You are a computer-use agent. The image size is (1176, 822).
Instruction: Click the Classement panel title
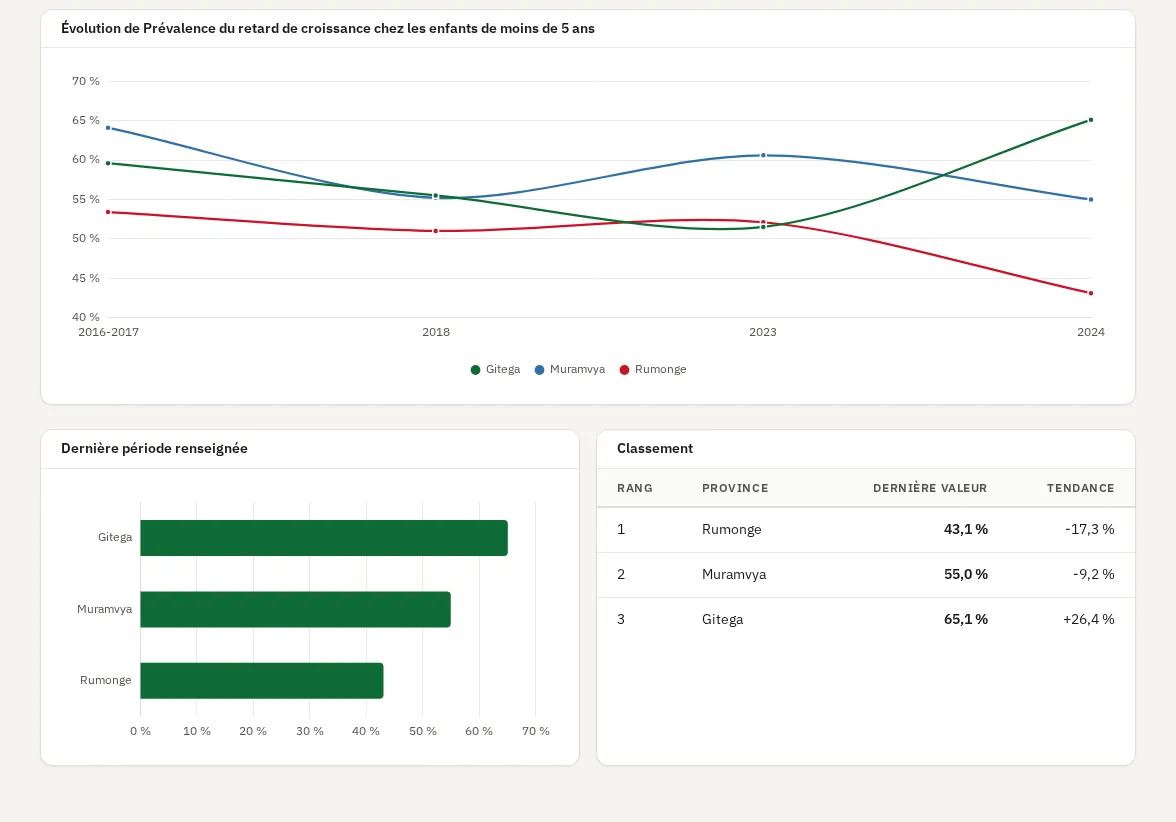coord(655,448)
